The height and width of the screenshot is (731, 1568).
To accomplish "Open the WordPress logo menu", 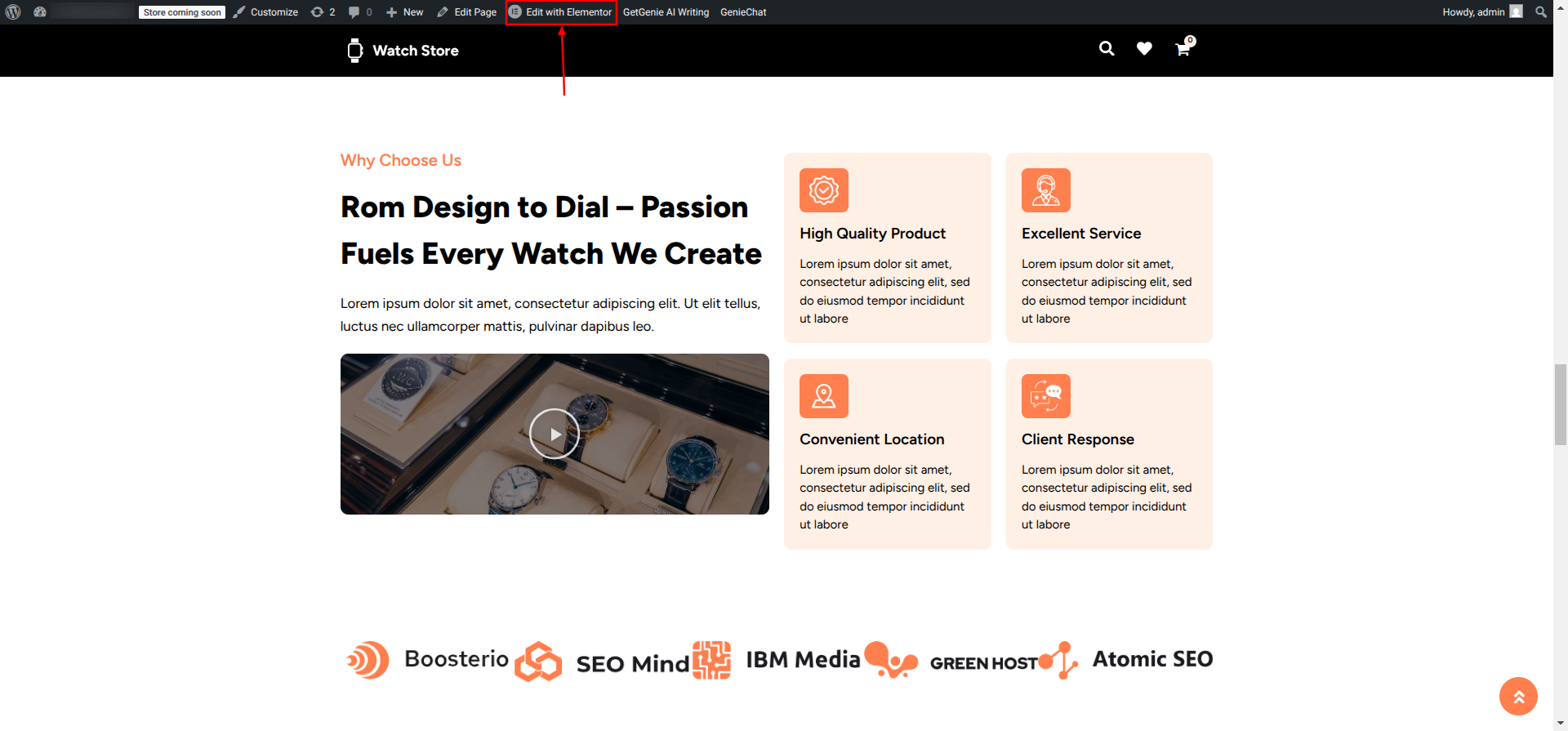I will [13, 12].
